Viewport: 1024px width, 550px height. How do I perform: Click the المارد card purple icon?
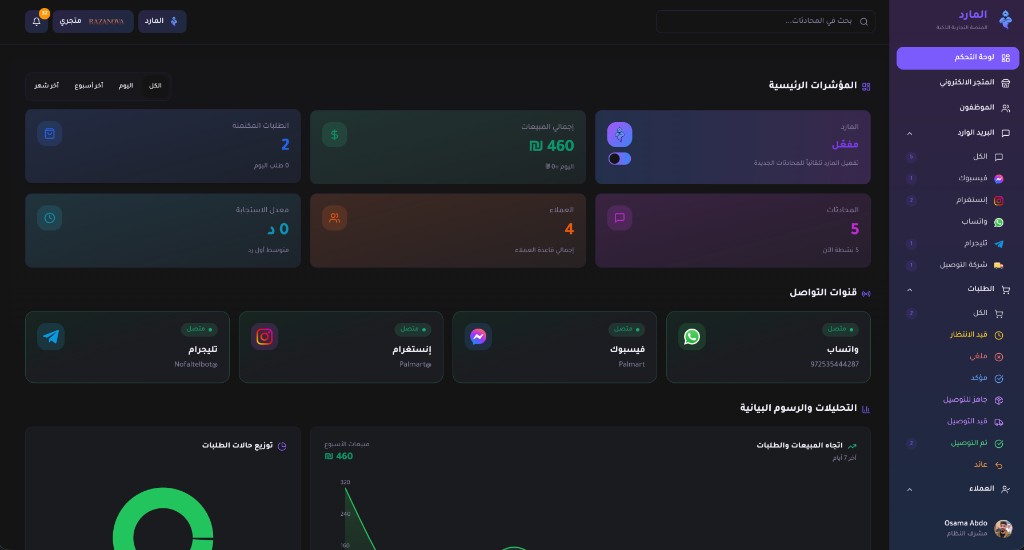619,135
